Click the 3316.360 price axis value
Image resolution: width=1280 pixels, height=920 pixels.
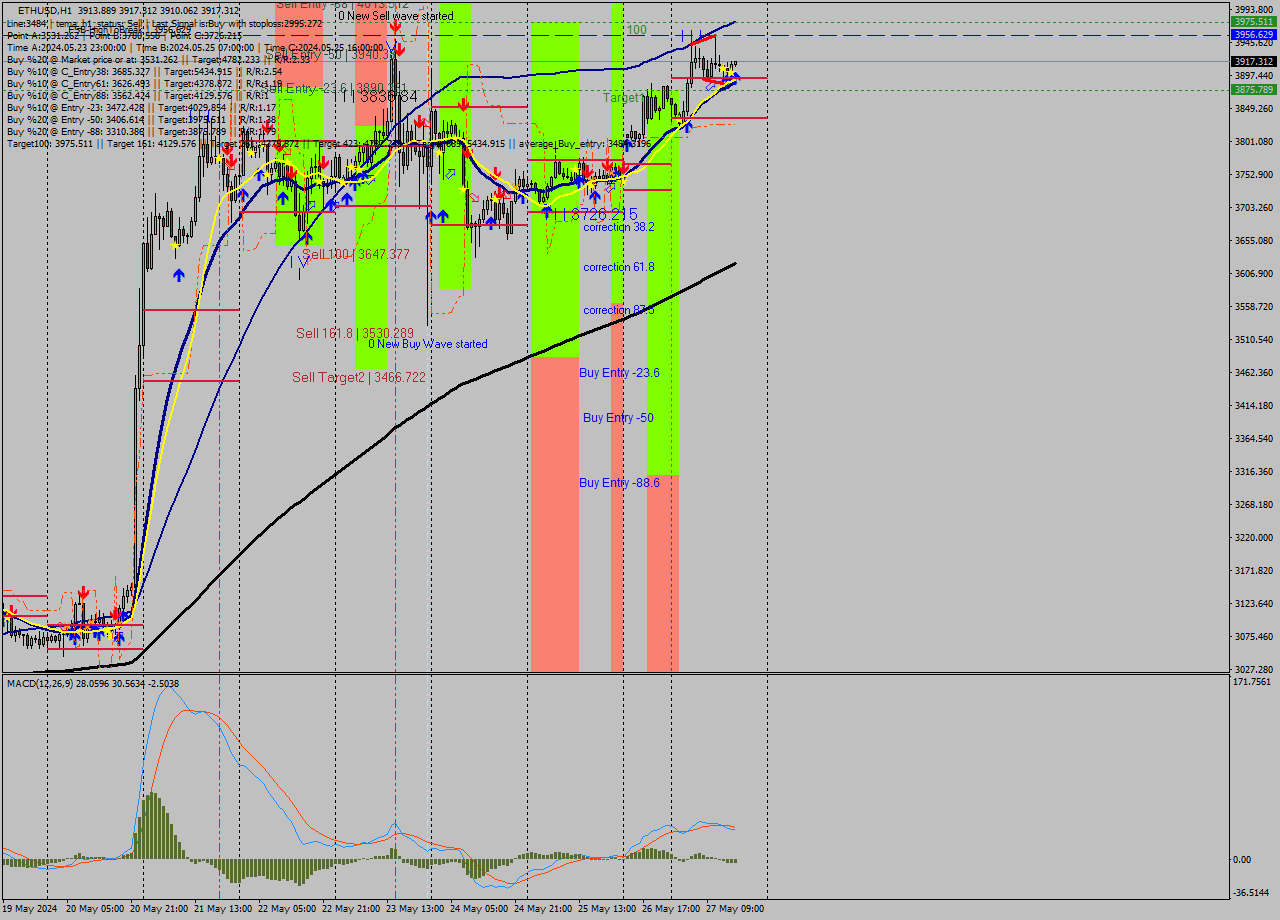(x=1254, y=472)
